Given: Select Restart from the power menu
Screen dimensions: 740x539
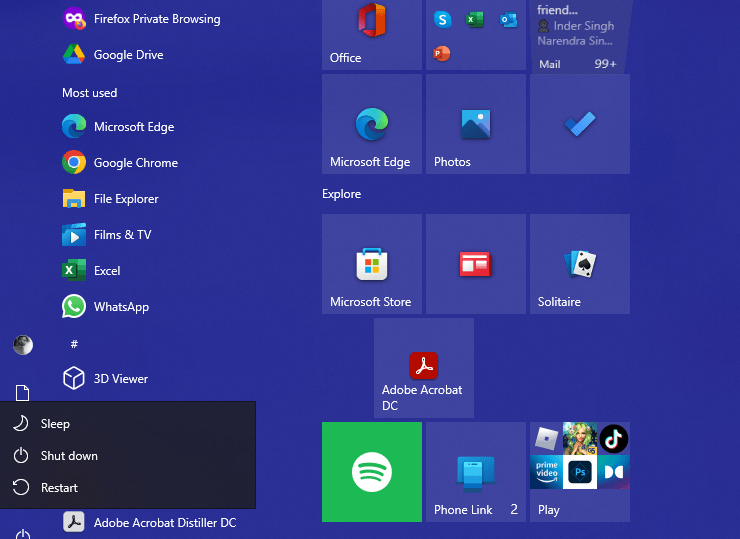Looking at the screenshot, I should click(x=128, y=488).
